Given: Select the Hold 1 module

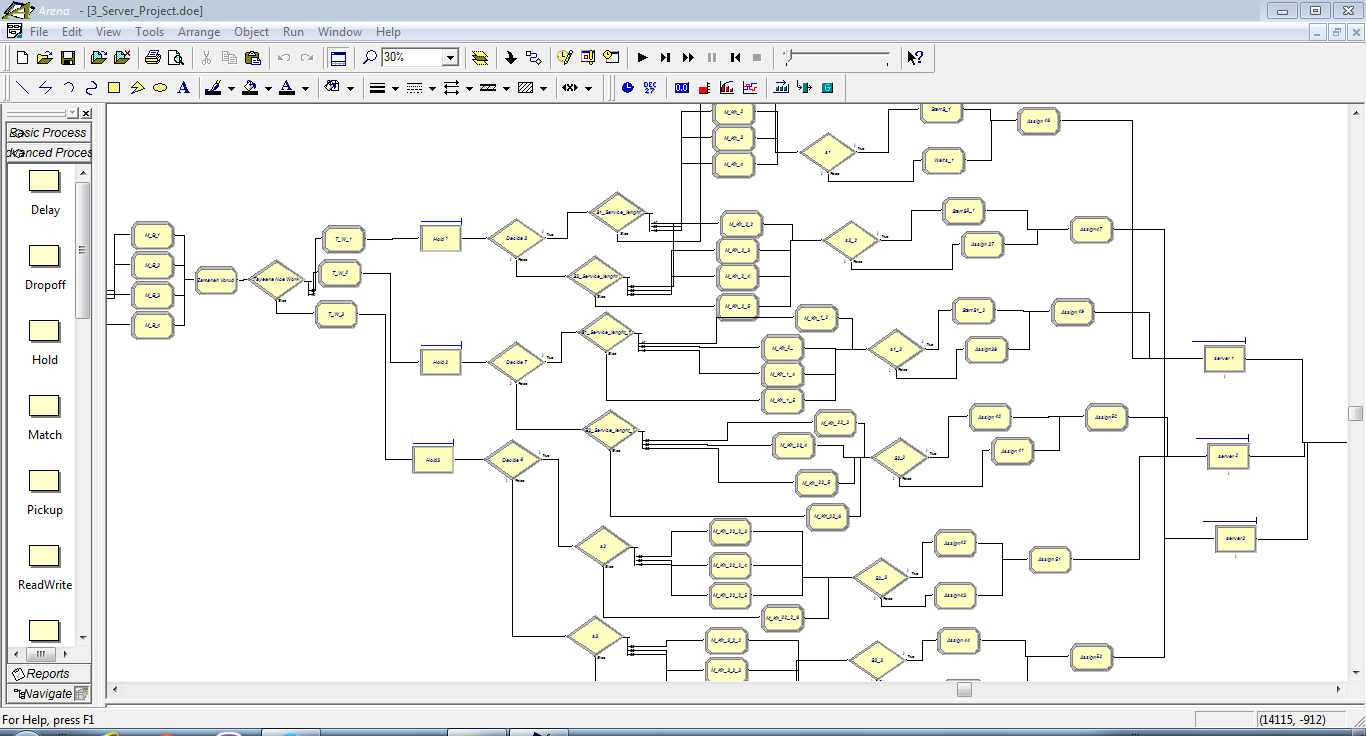Looking at the screenshot, I should [x=440, y=239].
